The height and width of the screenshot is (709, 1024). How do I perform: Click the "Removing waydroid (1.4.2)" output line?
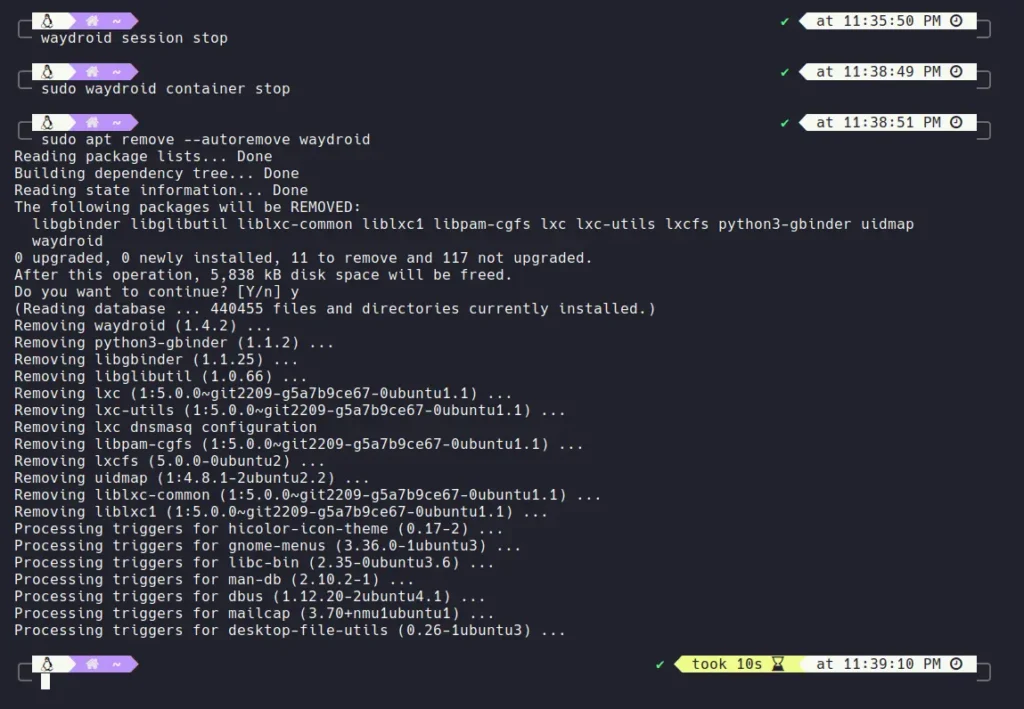tap(143, 326)
